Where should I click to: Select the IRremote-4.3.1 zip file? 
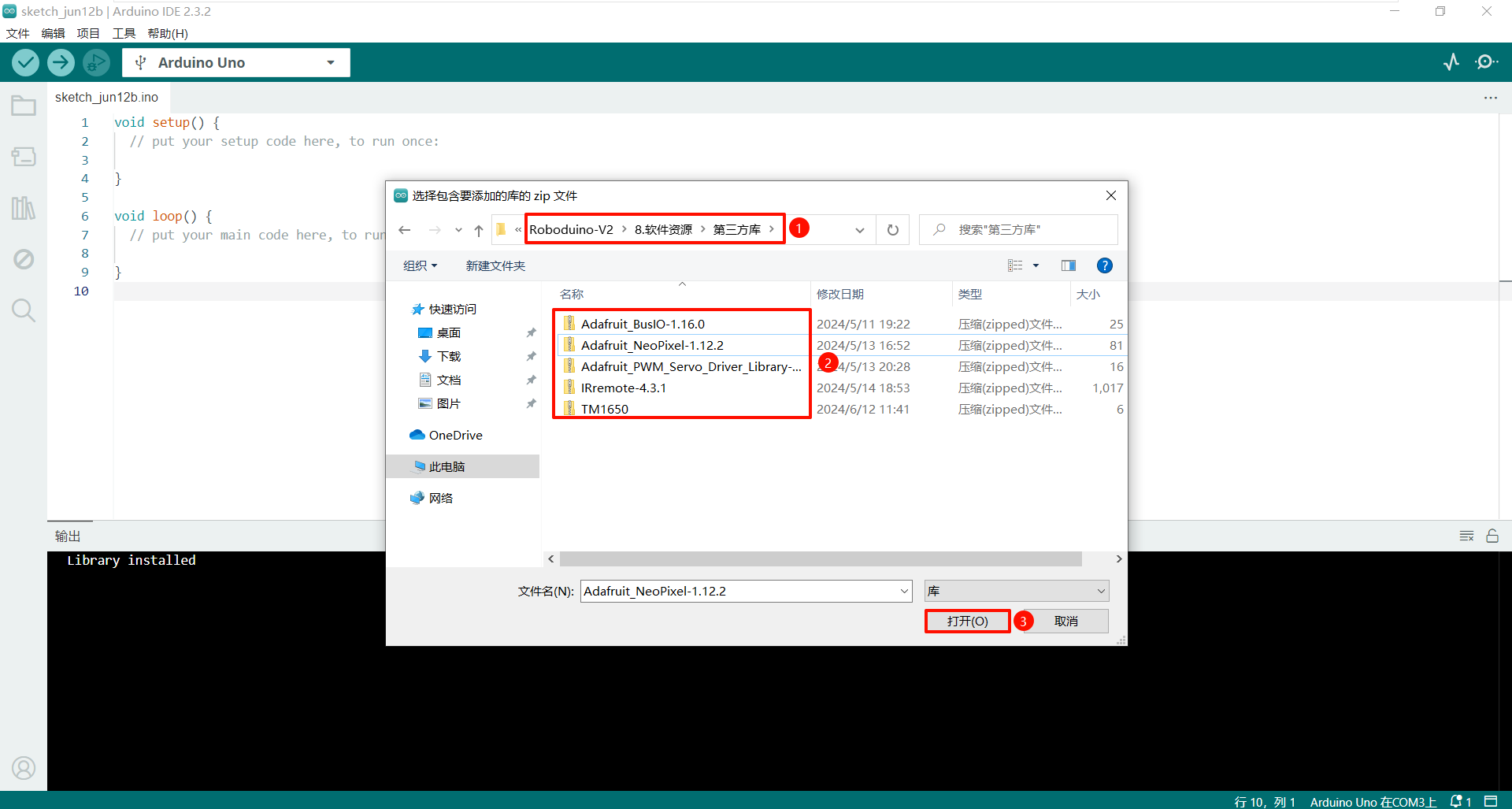point(623,388)
